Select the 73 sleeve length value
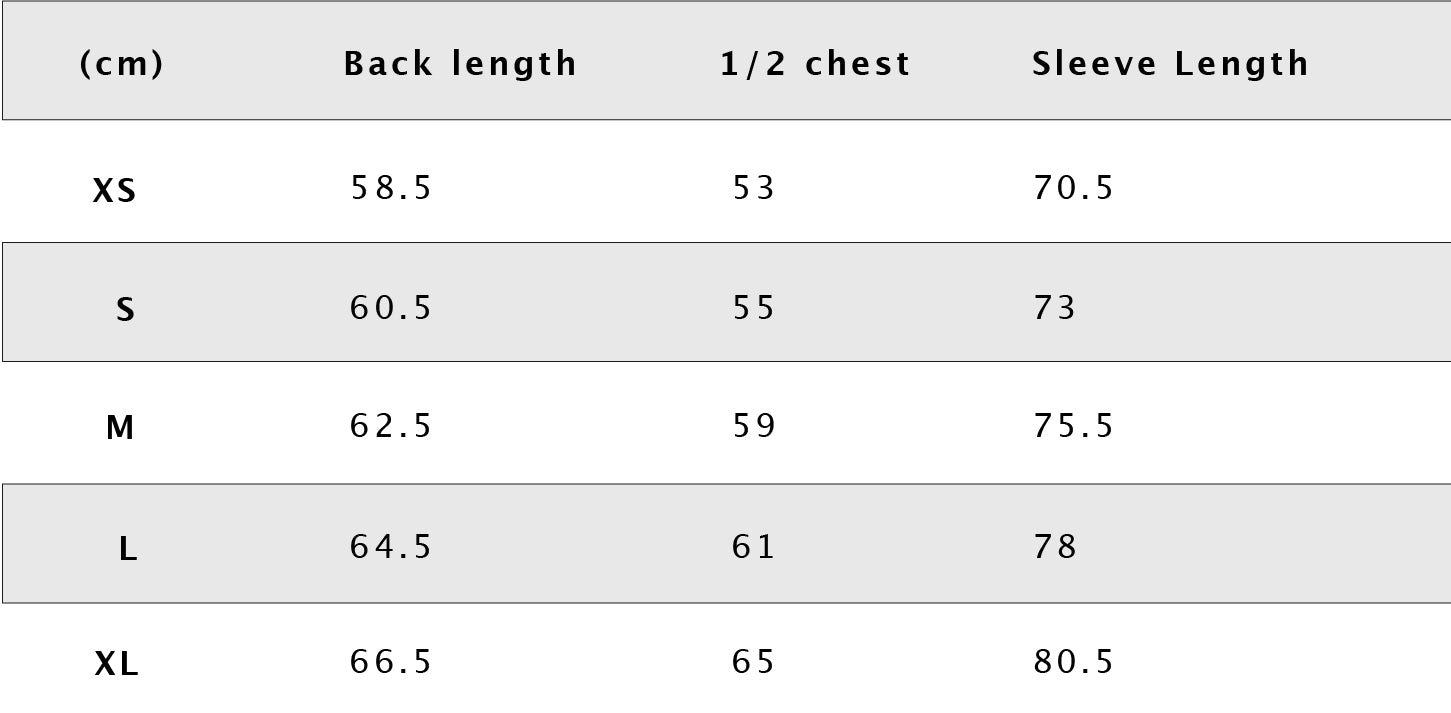This screenshot has height=713, width=1451. pyautogui.click(x=1055, y=308)
